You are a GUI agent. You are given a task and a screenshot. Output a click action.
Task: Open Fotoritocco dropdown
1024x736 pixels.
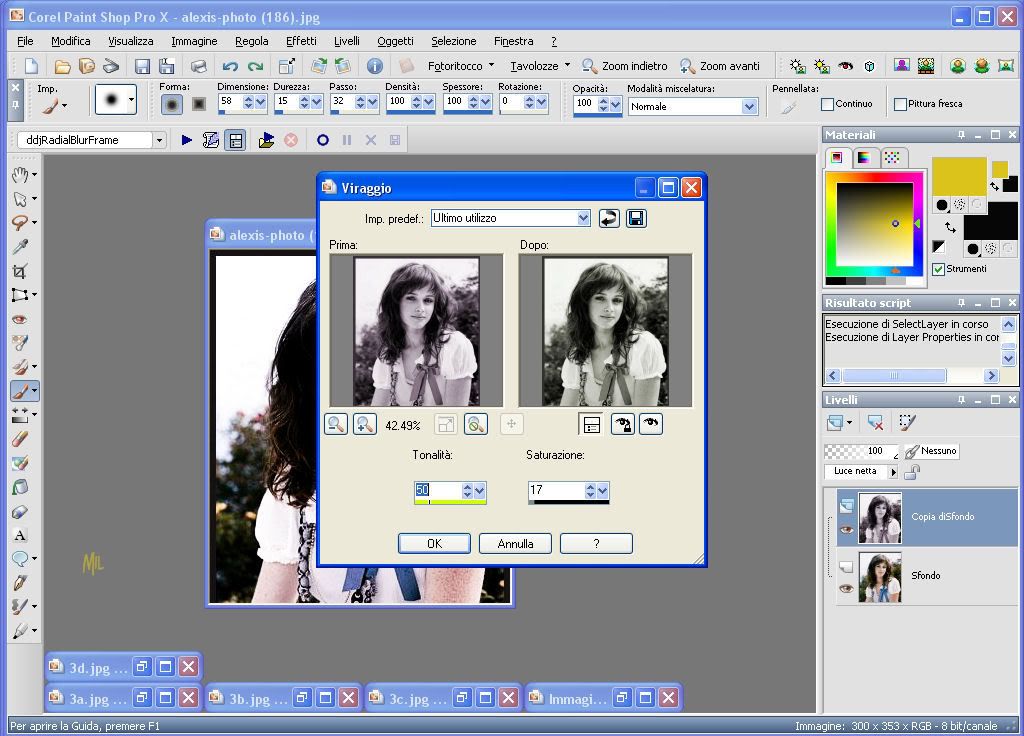pyautogui.click(x=492, y=65)
